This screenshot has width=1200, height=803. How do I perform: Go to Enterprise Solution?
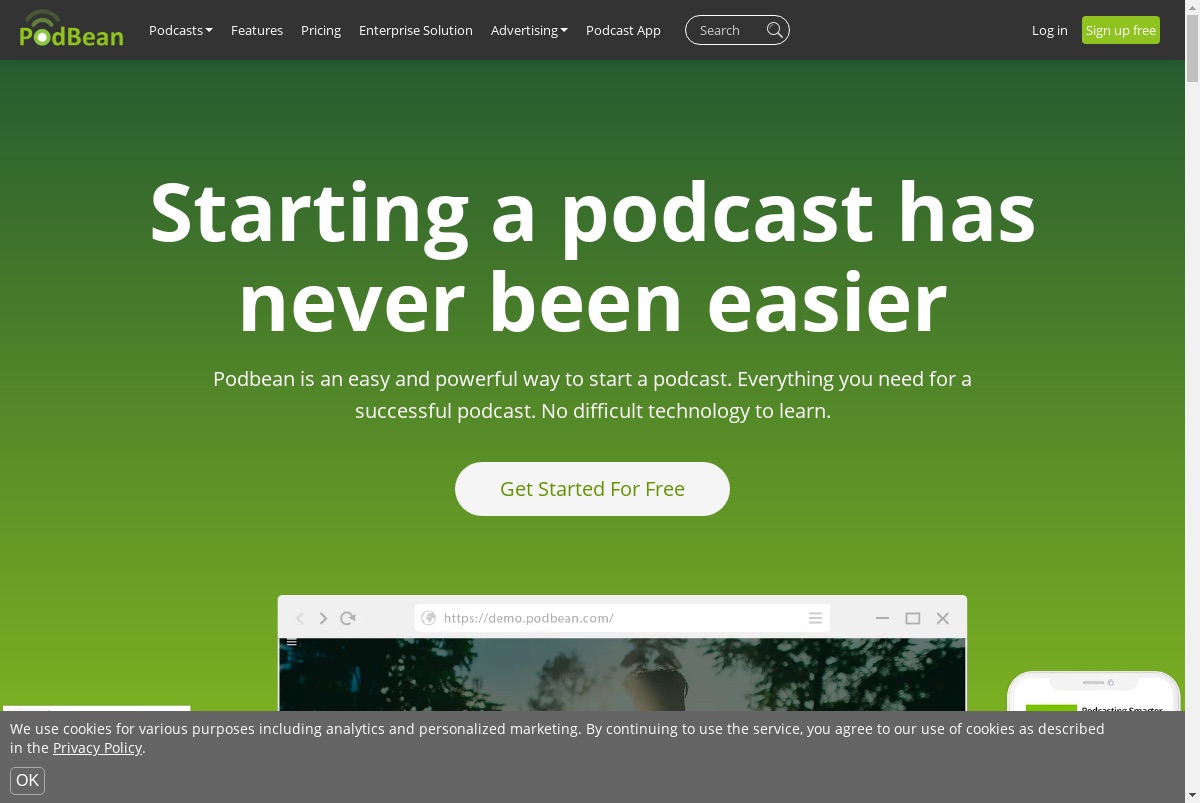[x=416, y=30]
